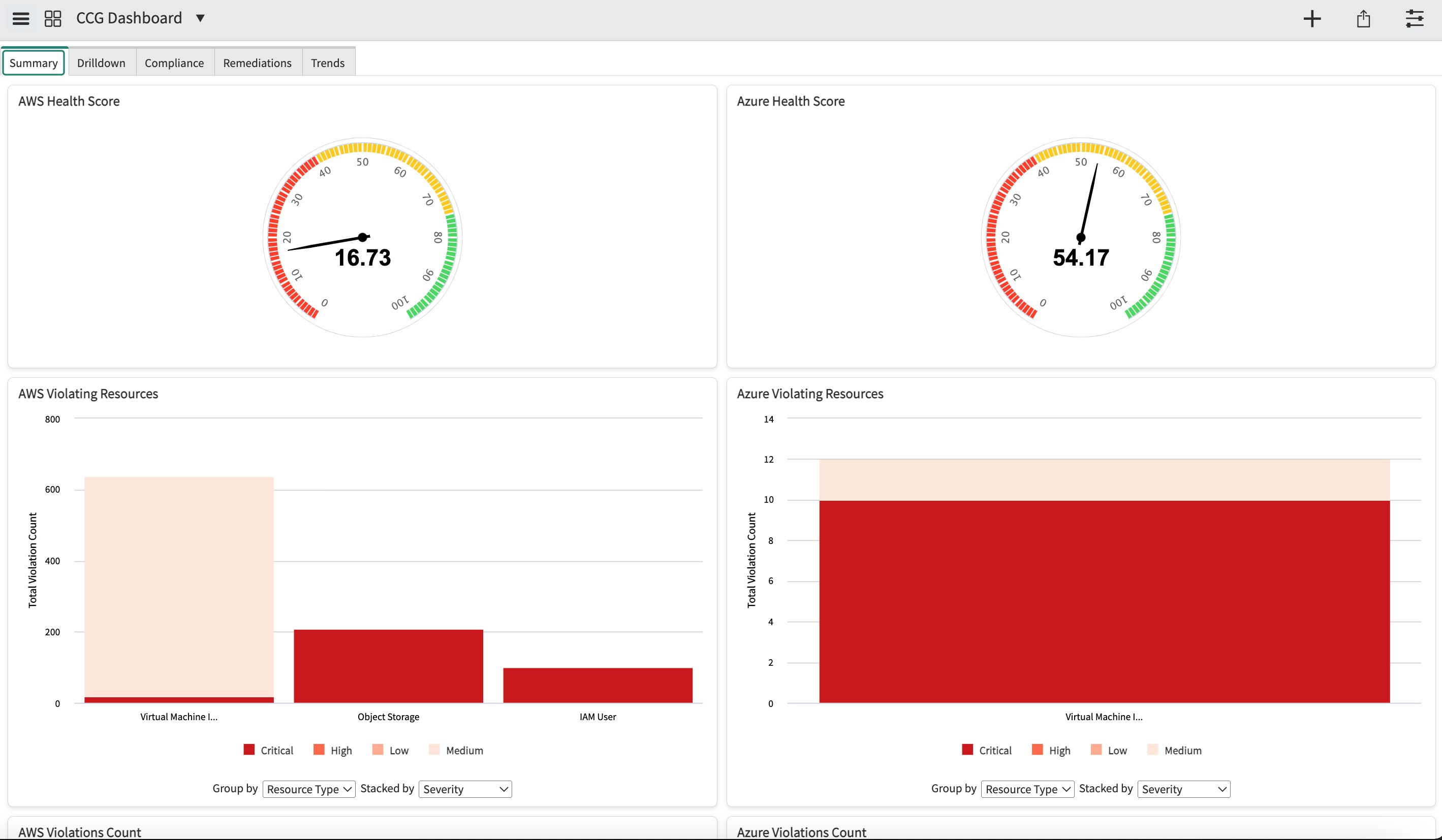Click the plus icon to add a widget
The width and height of the screenshot is (1442, 840).
point(1312,18)
